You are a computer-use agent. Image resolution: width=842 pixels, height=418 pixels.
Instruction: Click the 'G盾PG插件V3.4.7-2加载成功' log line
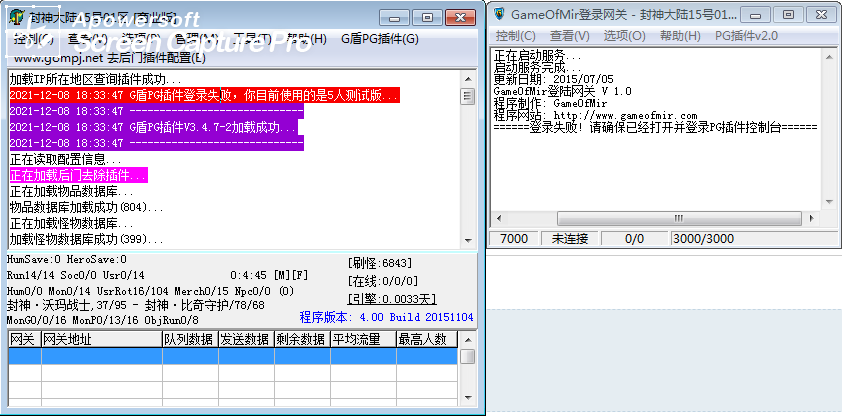coord(153,127)
